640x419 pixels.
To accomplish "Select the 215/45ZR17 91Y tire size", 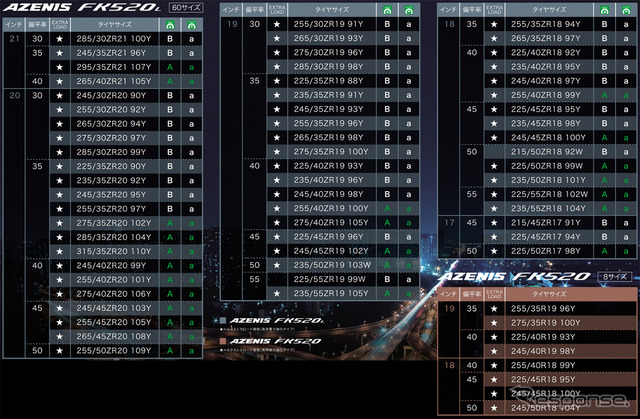I will [545, 223].
